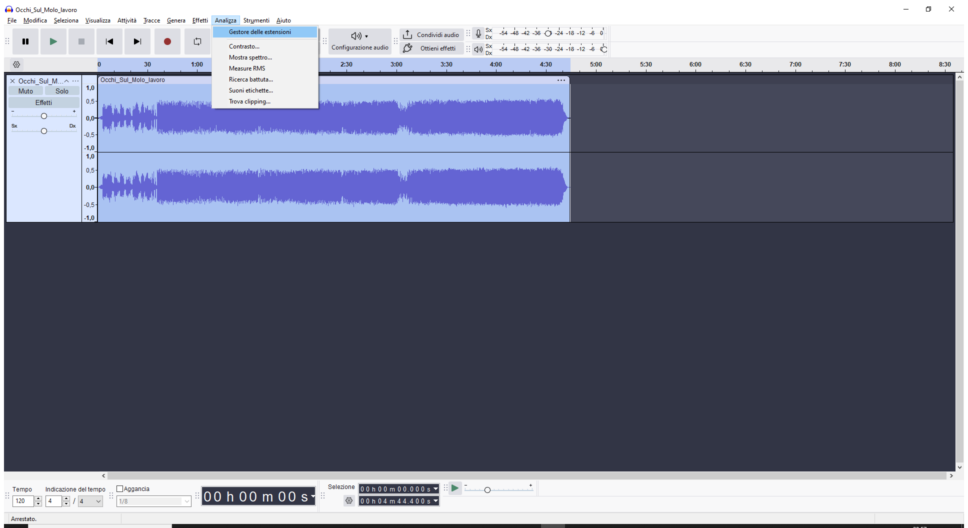Screen dimensions: 968x528
Task: Choose Contrasto... from the Analizza menu
Action: pos(265,46)
